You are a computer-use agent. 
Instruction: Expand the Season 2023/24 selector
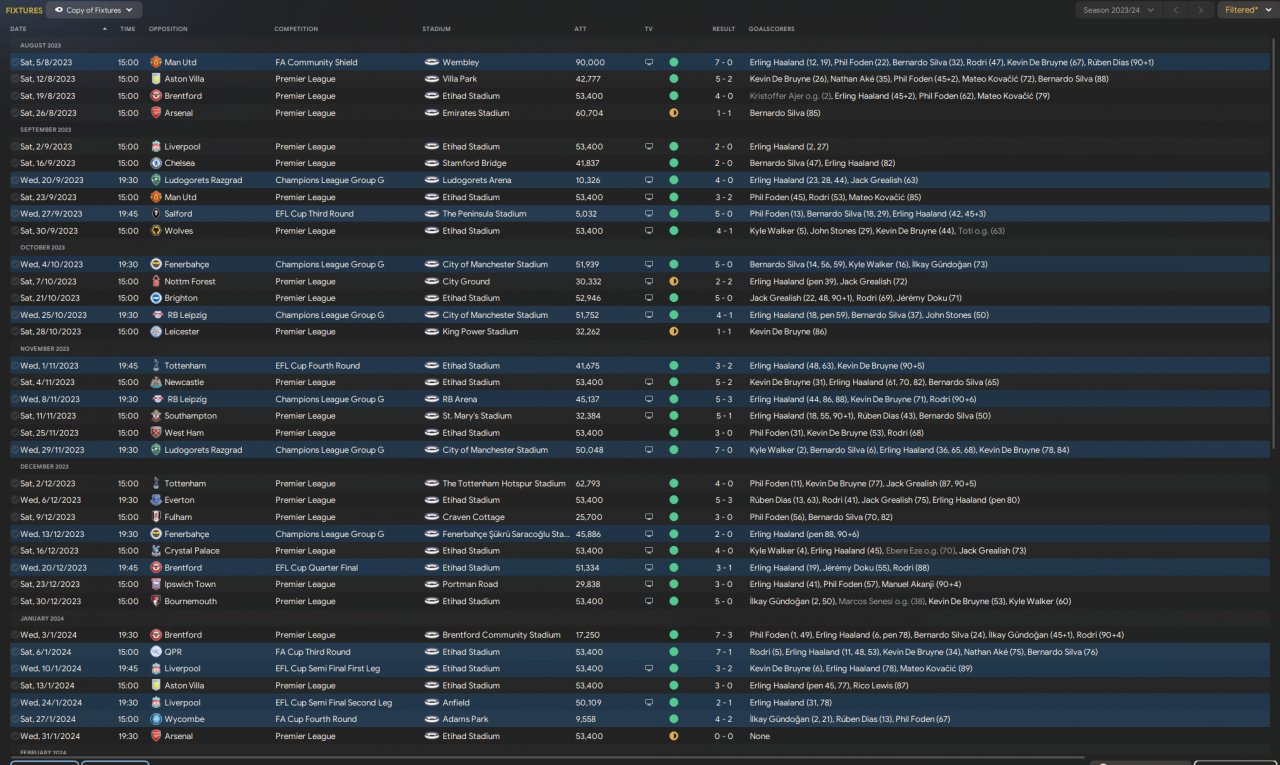point(1118,10)
